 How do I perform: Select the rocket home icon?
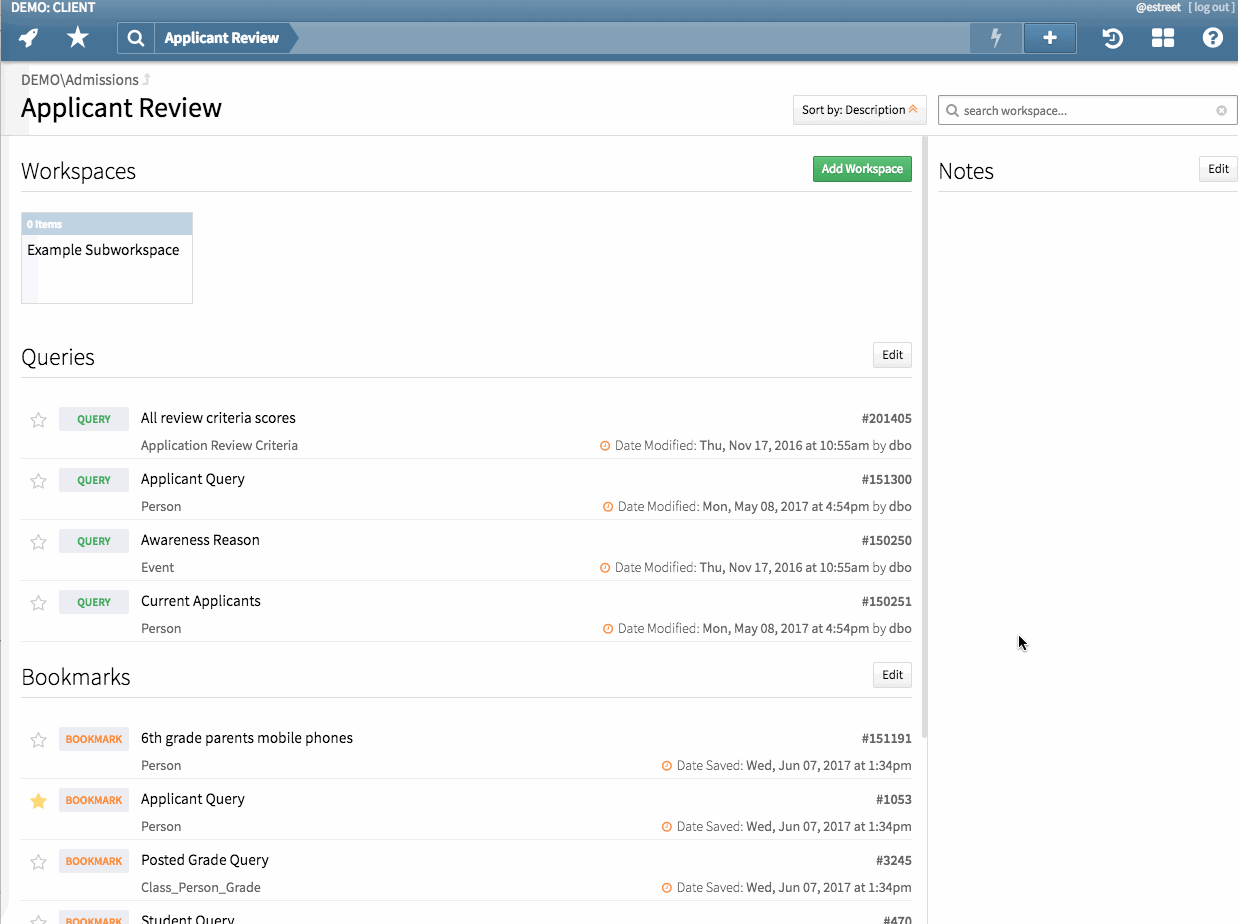(x=27, y=37)
